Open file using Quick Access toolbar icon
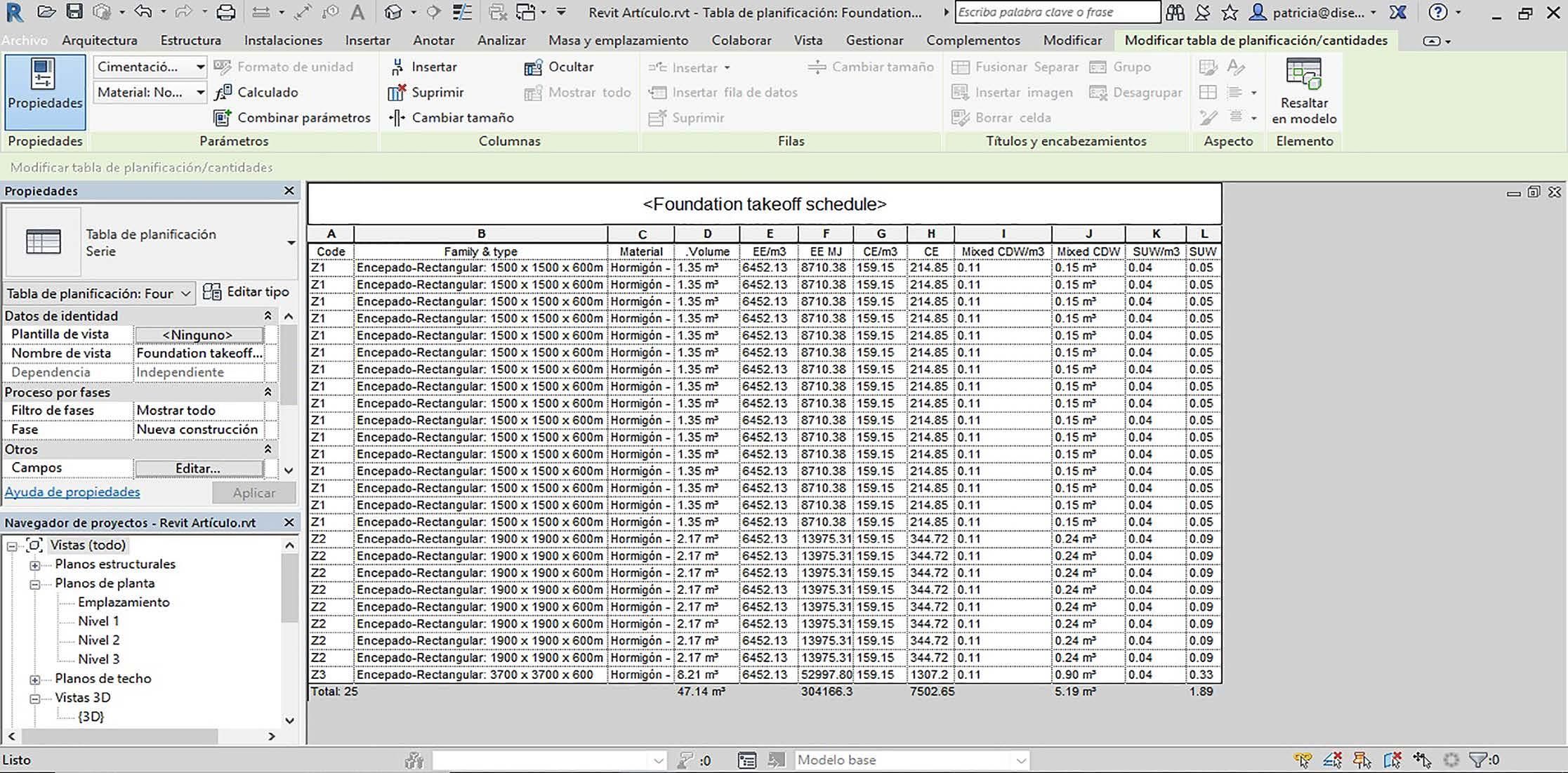 (x=46, y=12)
